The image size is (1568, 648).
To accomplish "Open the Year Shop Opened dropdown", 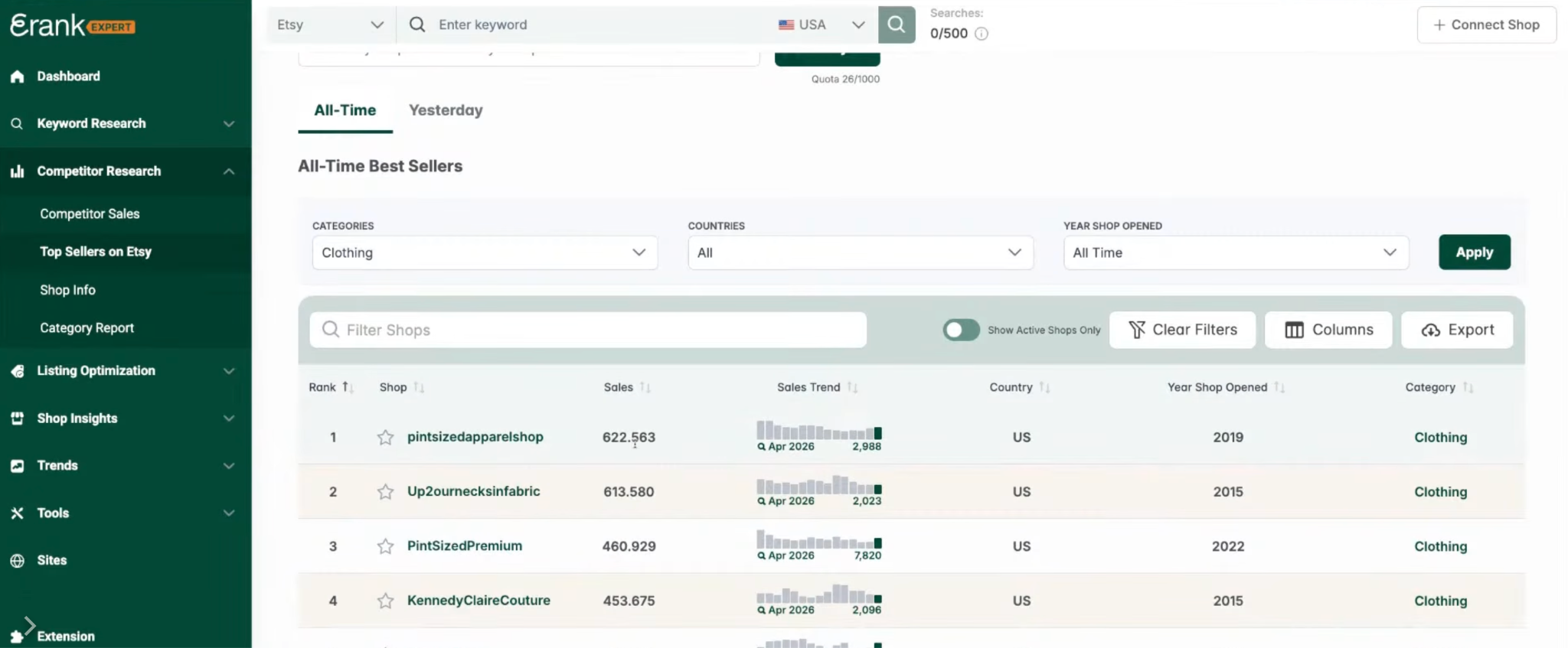I will pyautogui.click(x=1236, y=252).
